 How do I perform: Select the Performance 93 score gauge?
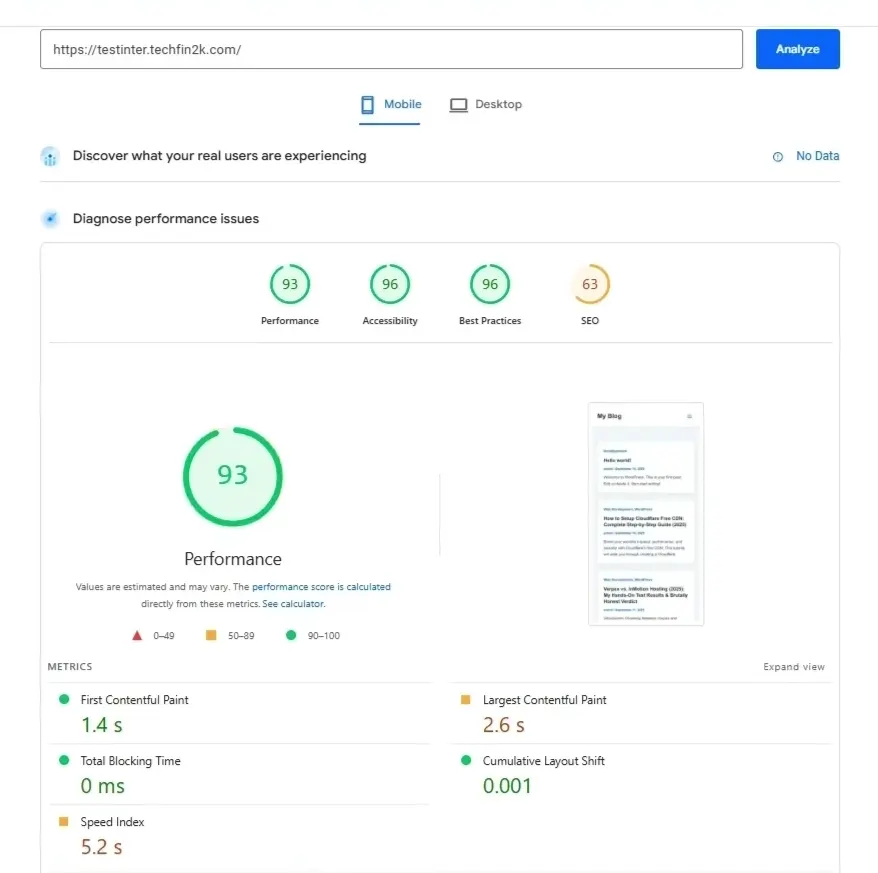click(290, 284)
